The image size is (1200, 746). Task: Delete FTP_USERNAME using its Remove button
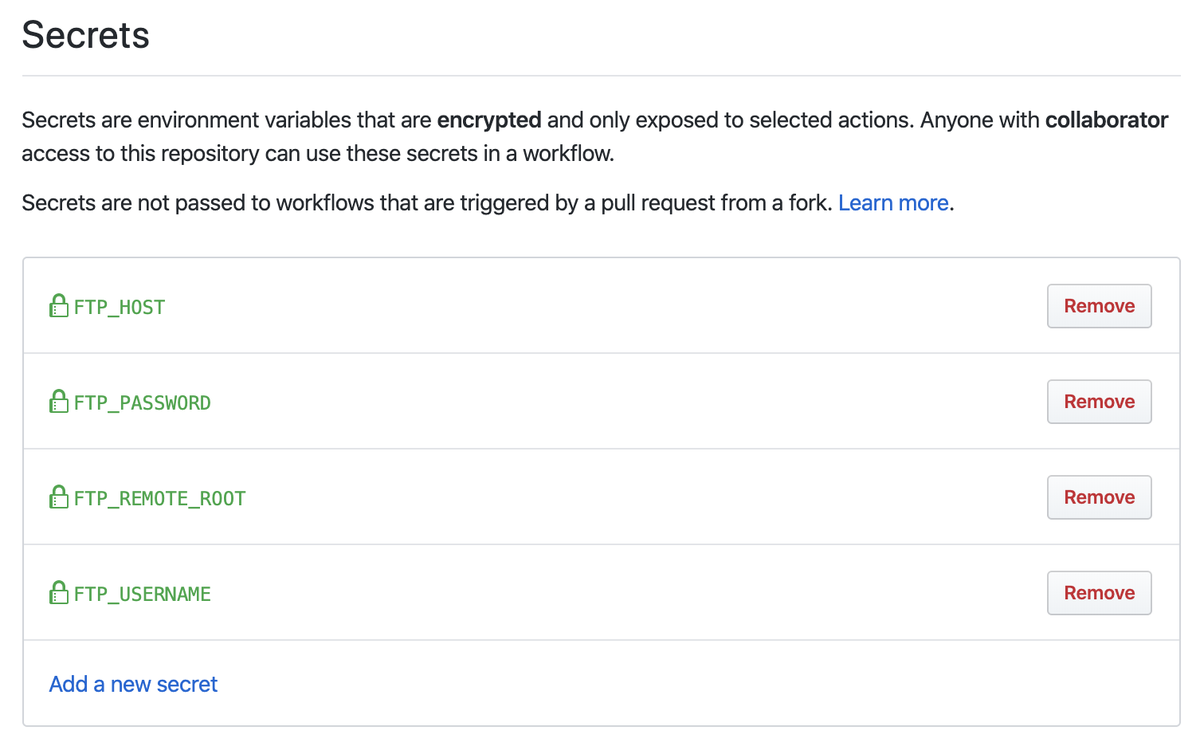coord(1099,593)
